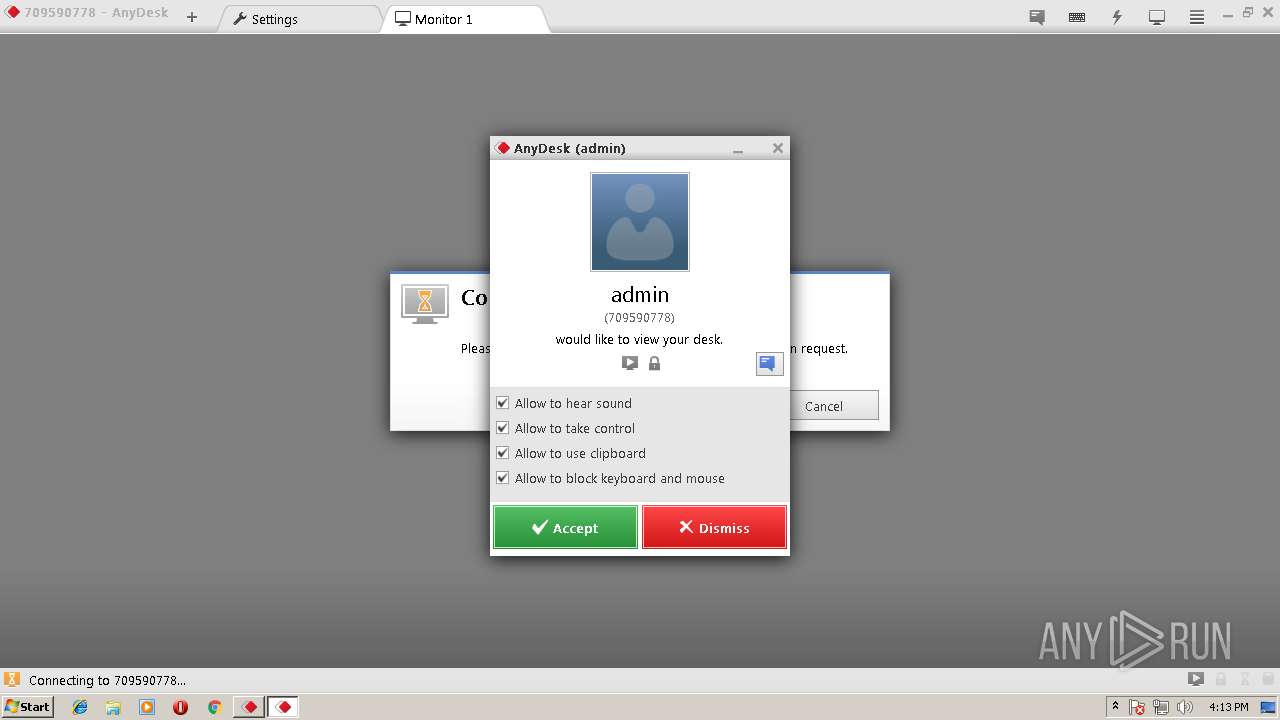Switch to first AnyDesk taskbar window
Viewport: 1280px width, 720px height.
click(249, 707)
